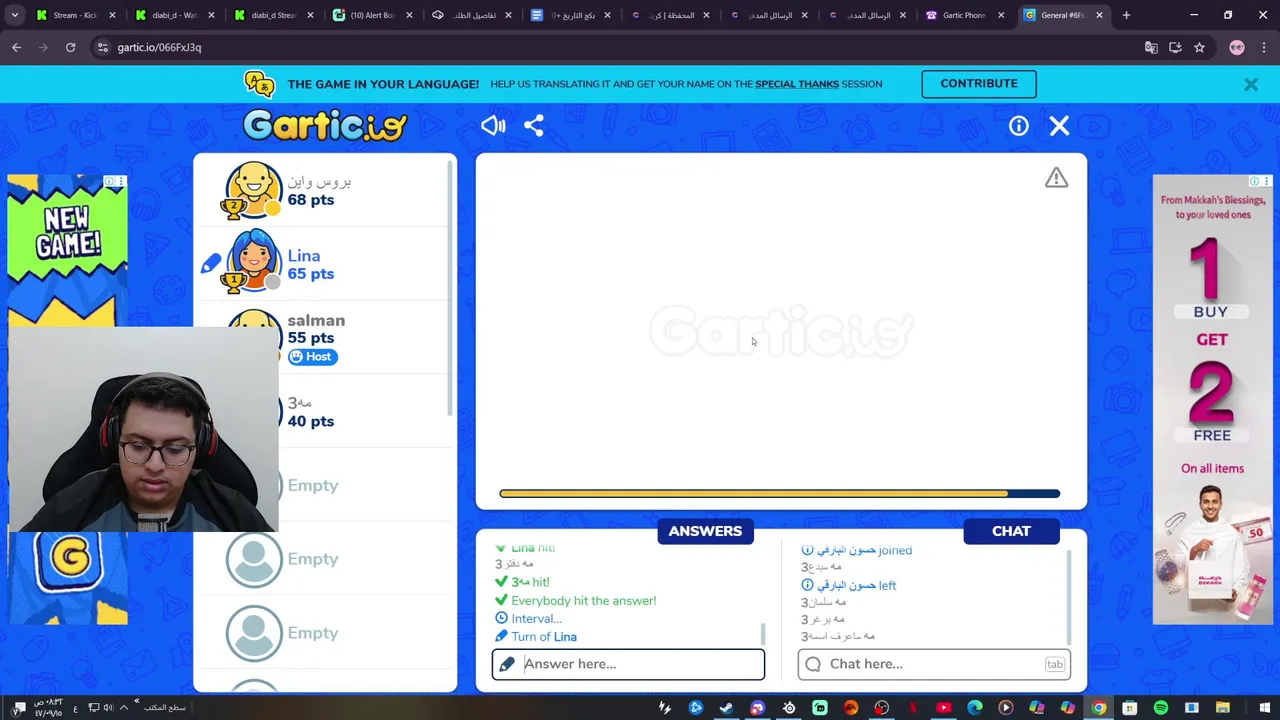Screen dimensions: 1280x720
Task: Open the share room icon
Action: [x=534, y=125]
